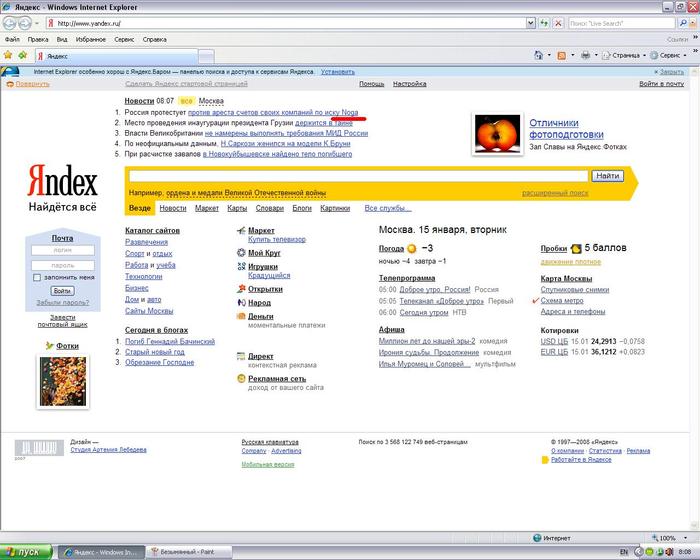The image size is (700, 560).
Task: Click the Пробки traffic light icon
Action: click(576, 248)
